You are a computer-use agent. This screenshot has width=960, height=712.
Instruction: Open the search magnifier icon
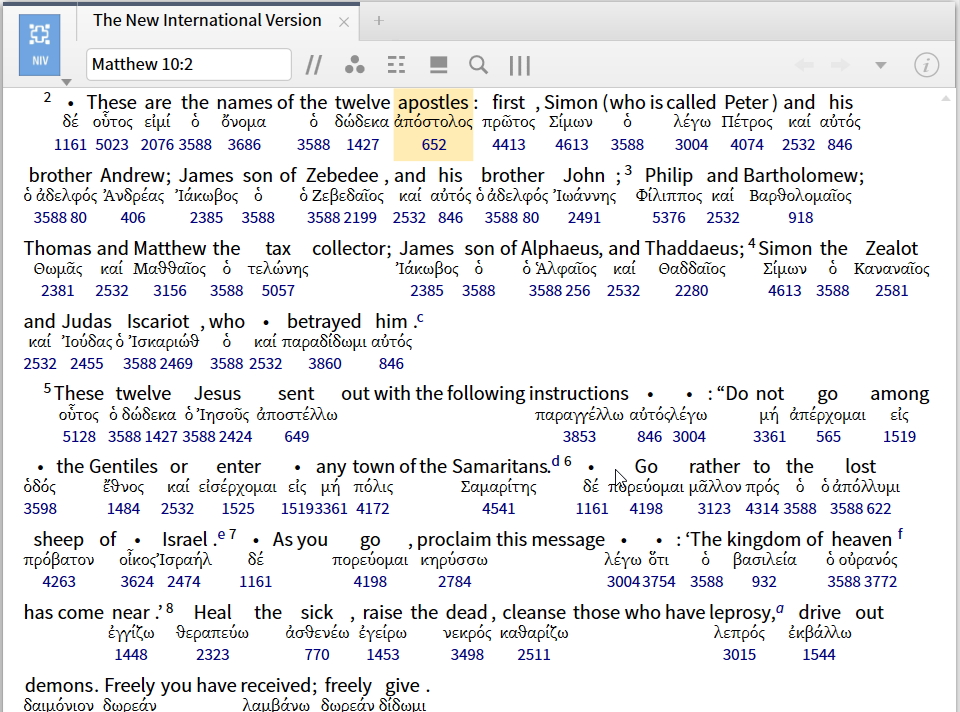(478, 65)
